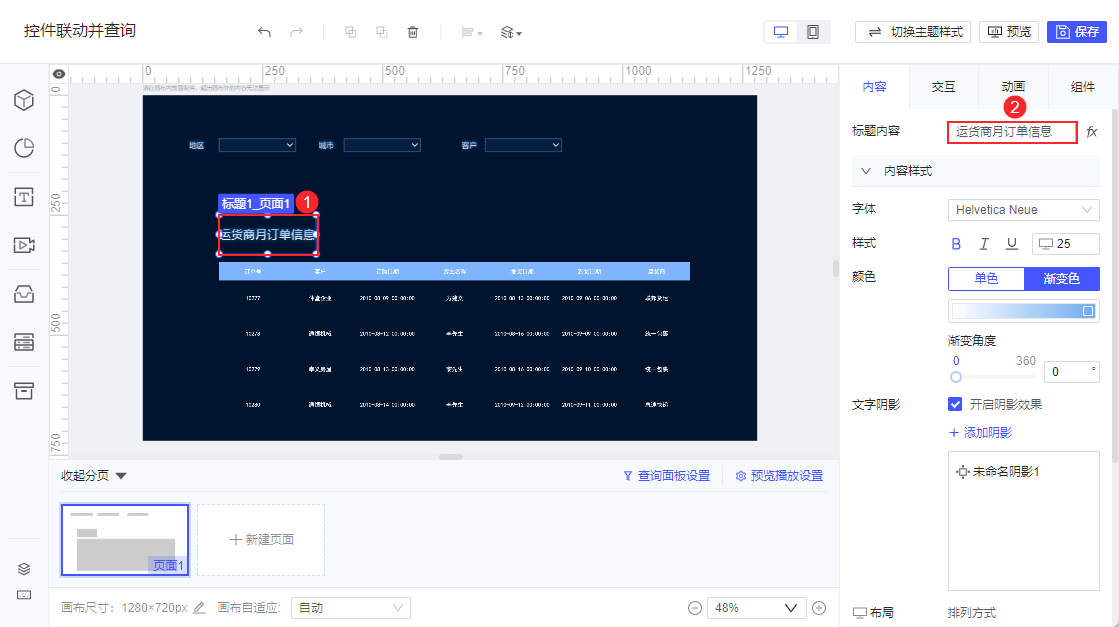The image size is (1119, 627).
Task: Toggle bold text style
Action: click(x=956, y=244)
